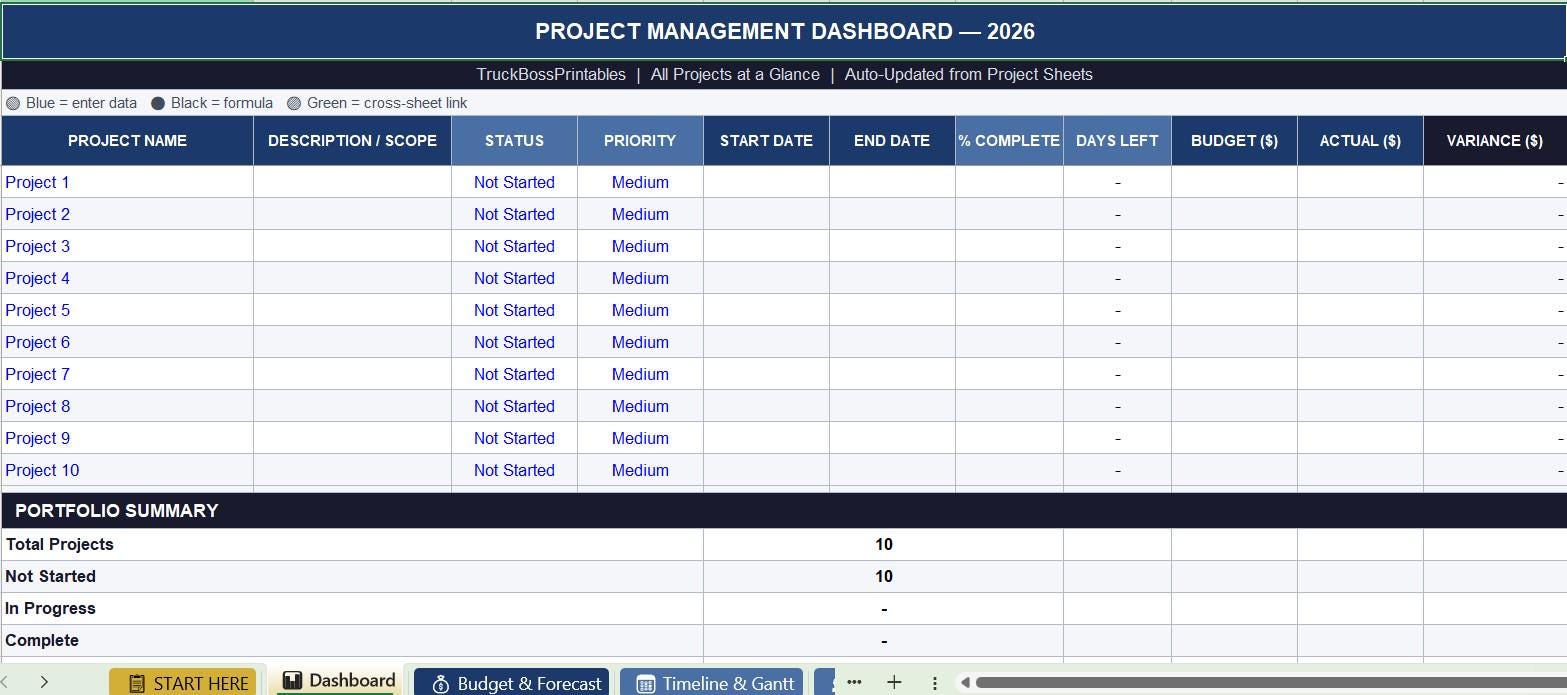Click the calendar icon on Timeline tab

pos(646,684)
